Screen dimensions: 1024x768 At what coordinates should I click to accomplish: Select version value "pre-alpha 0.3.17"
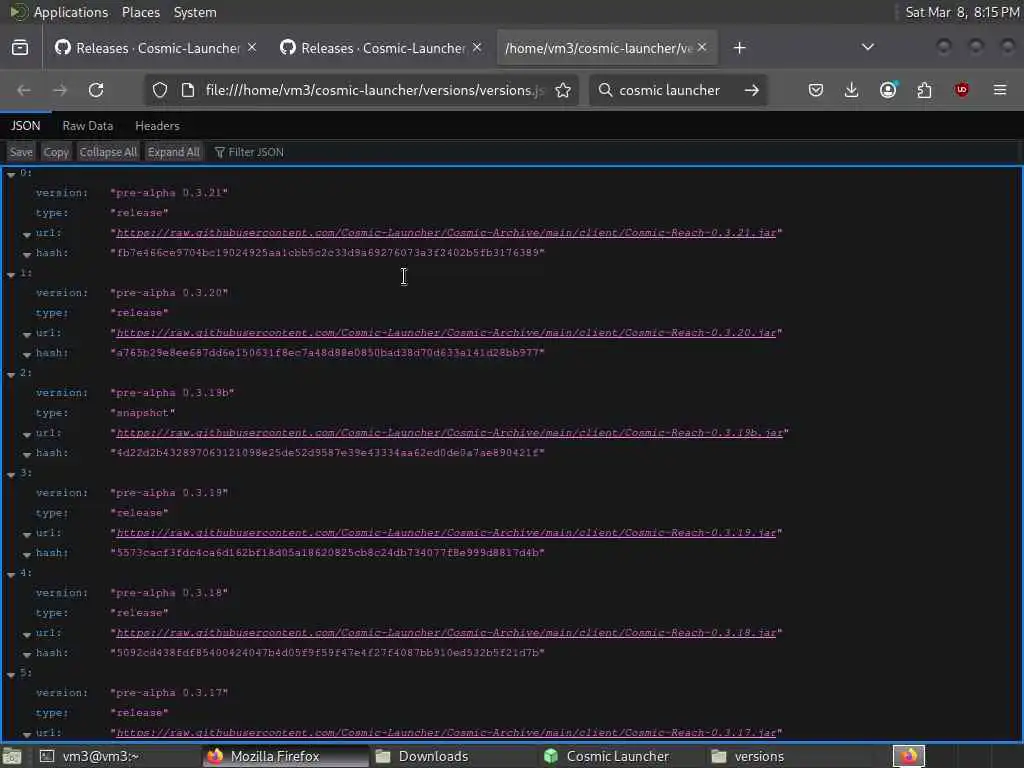[169, 692]
